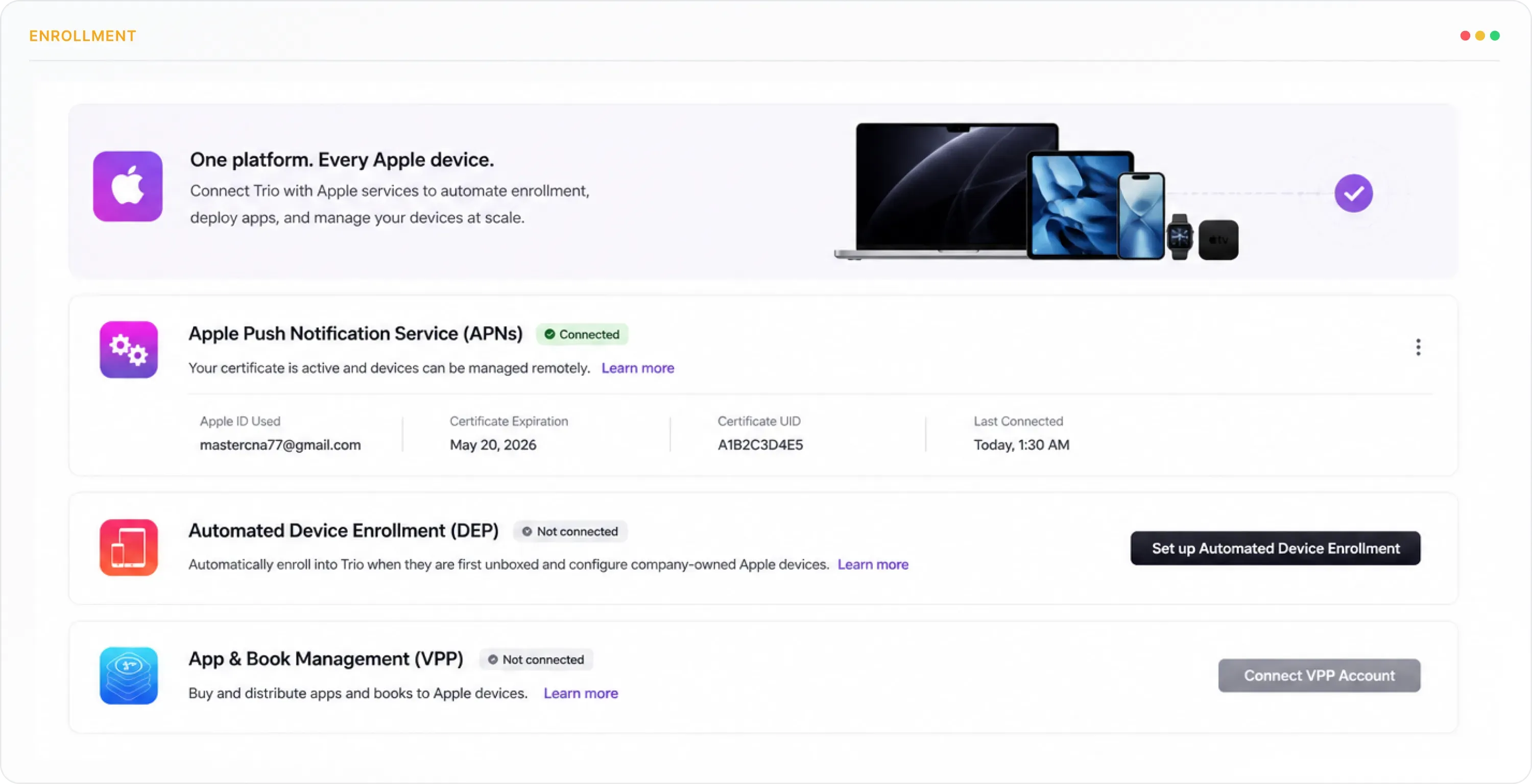Click App & Book Management (VPP) heading
This screenshot has width=1532, height=784.
[326, 658]
